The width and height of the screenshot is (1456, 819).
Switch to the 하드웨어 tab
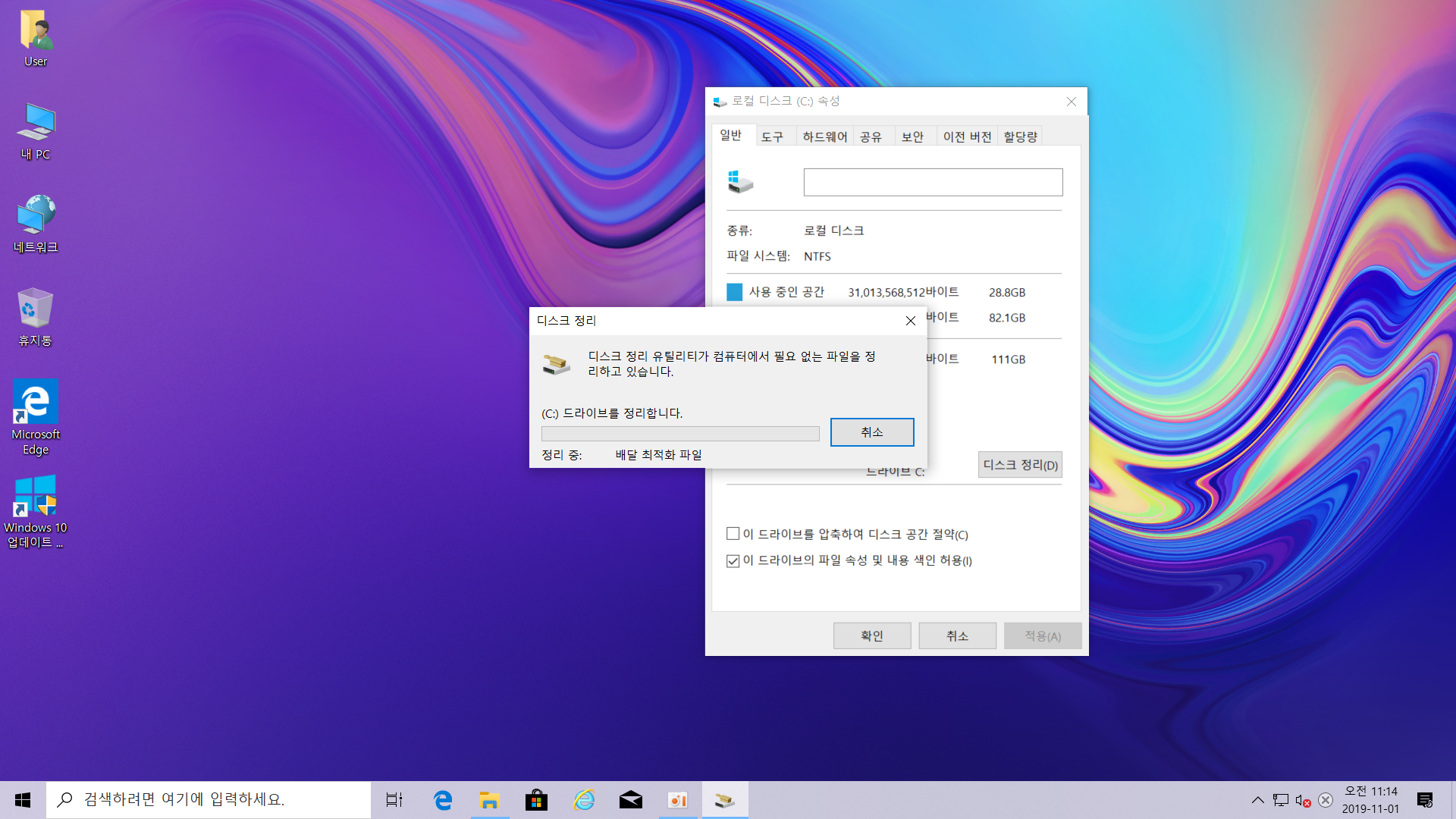[824, 136]
